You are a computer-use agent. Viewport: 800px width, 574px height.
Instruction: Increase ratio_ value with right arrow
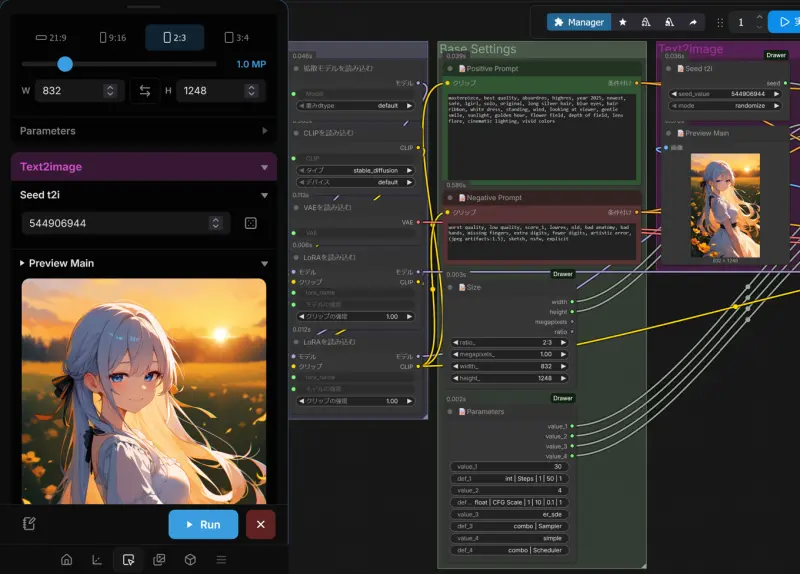click(x=563, y=342)
